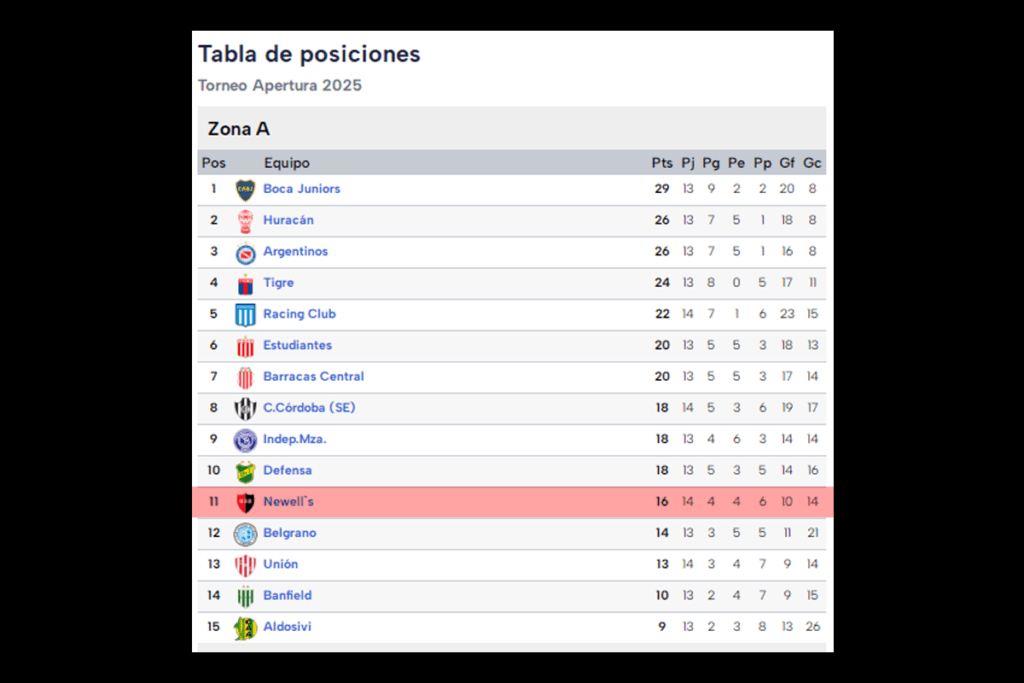Image resolution: width=1024 pixels, height=683 pixels.
Task: Open the Unión team link
Action: (280, 564)
